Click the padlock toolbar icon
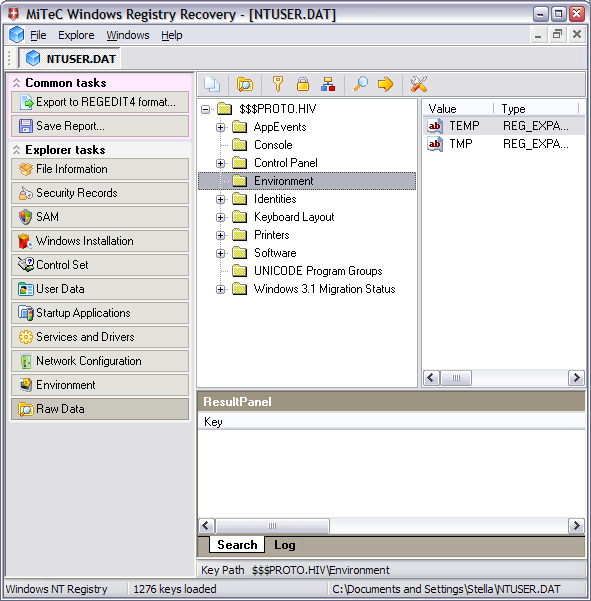Screen dimensions: 591x601 303,84
